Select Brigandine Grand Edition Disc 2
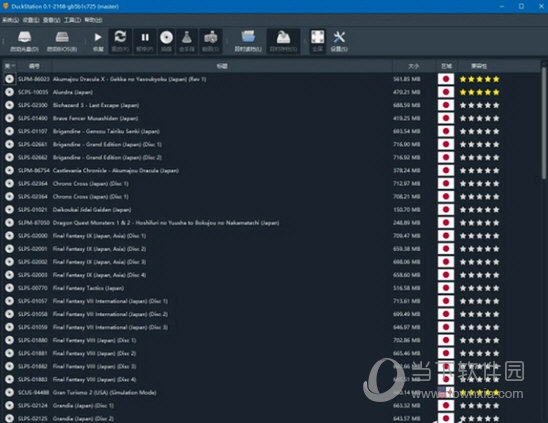548x423 pixels. pos(107,157)
